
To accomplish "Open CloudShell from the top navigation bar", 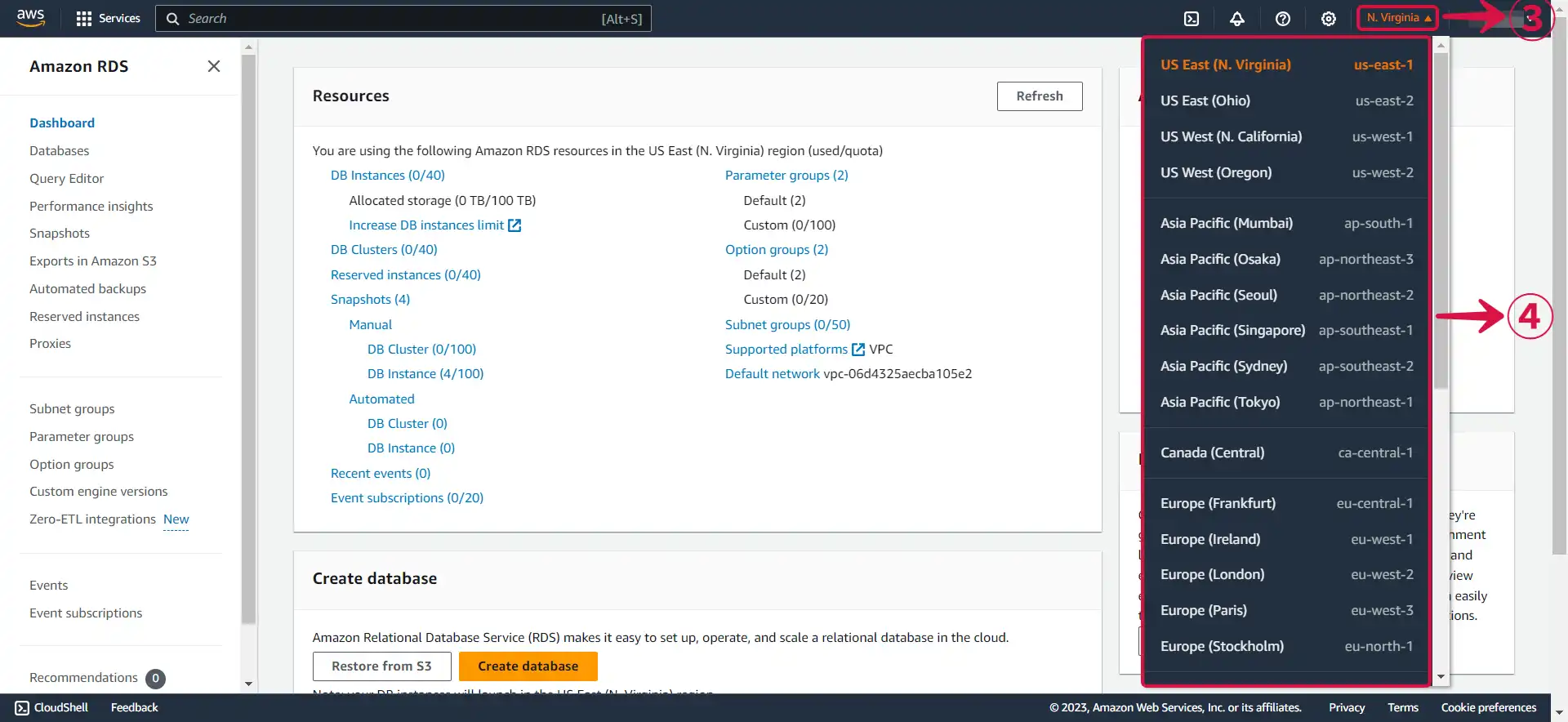I will (1192, 18).
